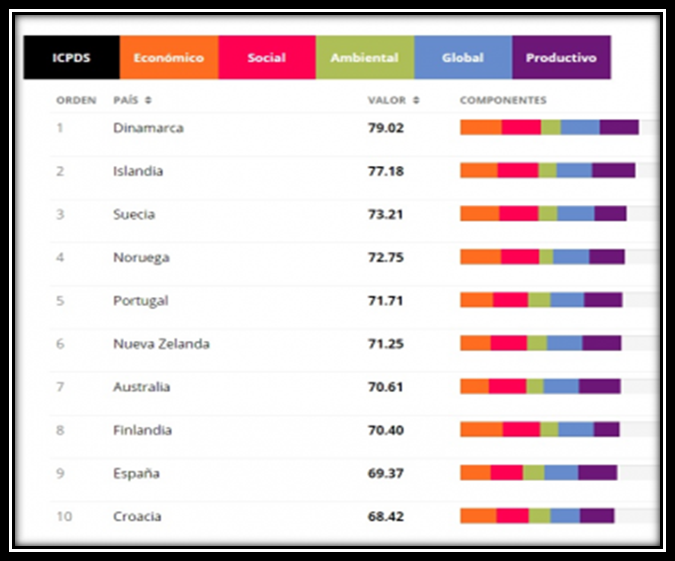The height and width of the screenshot is (561, 675).
Task: Click the orange segment of Dinamarca's bar
Action: click(x=480, y=127)
